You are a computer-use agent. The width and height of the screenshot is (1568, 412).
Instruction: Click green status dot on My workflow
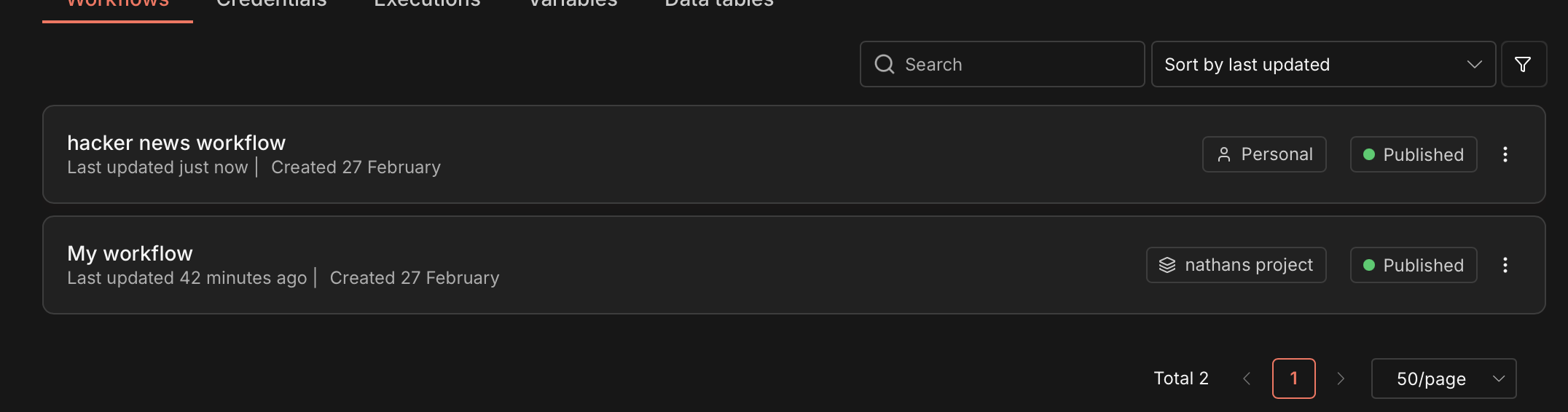pos(1368,265)
